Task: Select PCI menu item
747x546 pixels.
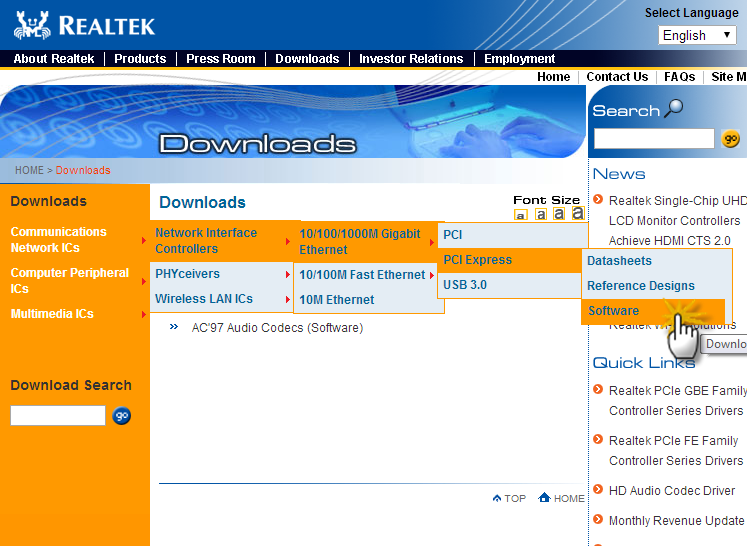Action: 513,235
